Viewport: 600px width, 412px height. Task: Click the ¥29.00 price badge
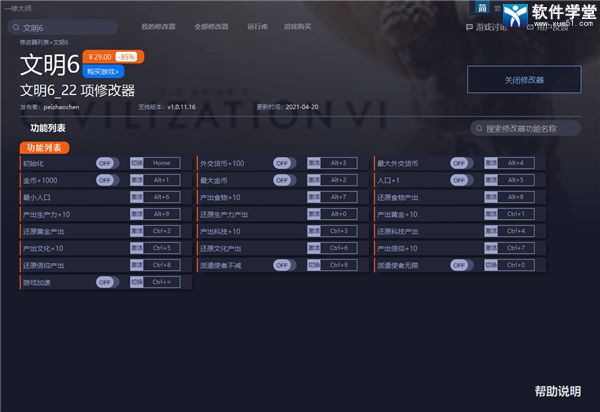(x=113, y=57)
